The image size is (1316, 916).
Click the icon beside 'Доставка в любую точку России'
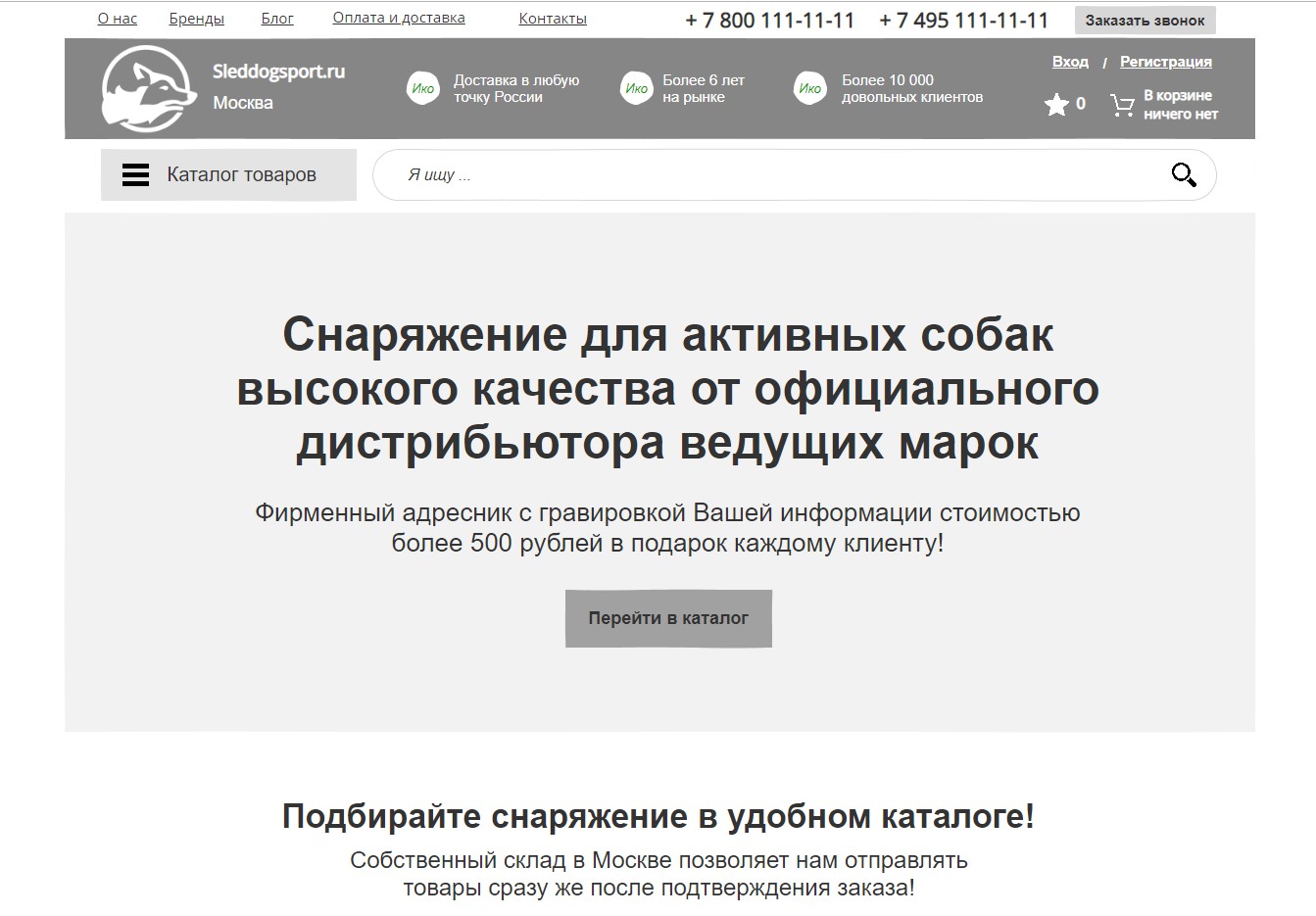tap(423, 88)
